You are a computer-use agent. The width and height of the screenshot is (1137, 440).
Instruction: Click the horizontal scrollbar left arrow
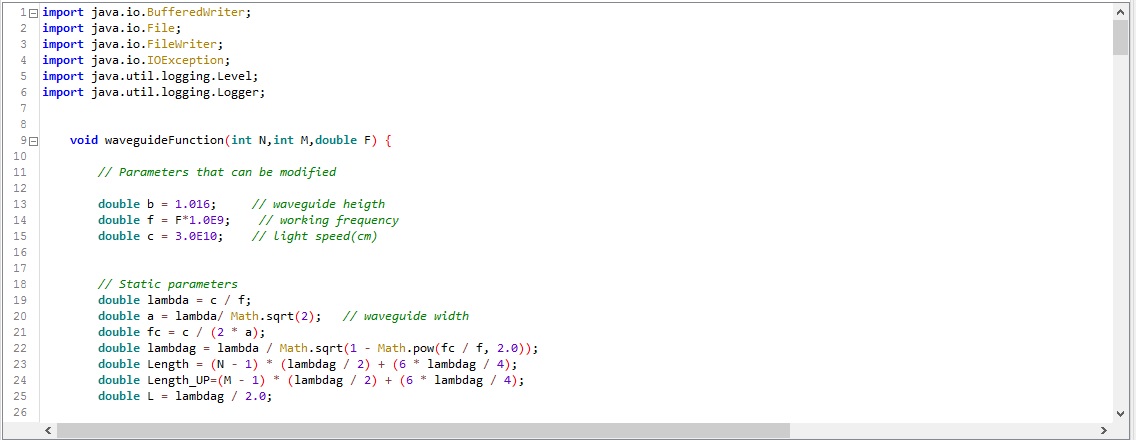(x=47, y=430)
